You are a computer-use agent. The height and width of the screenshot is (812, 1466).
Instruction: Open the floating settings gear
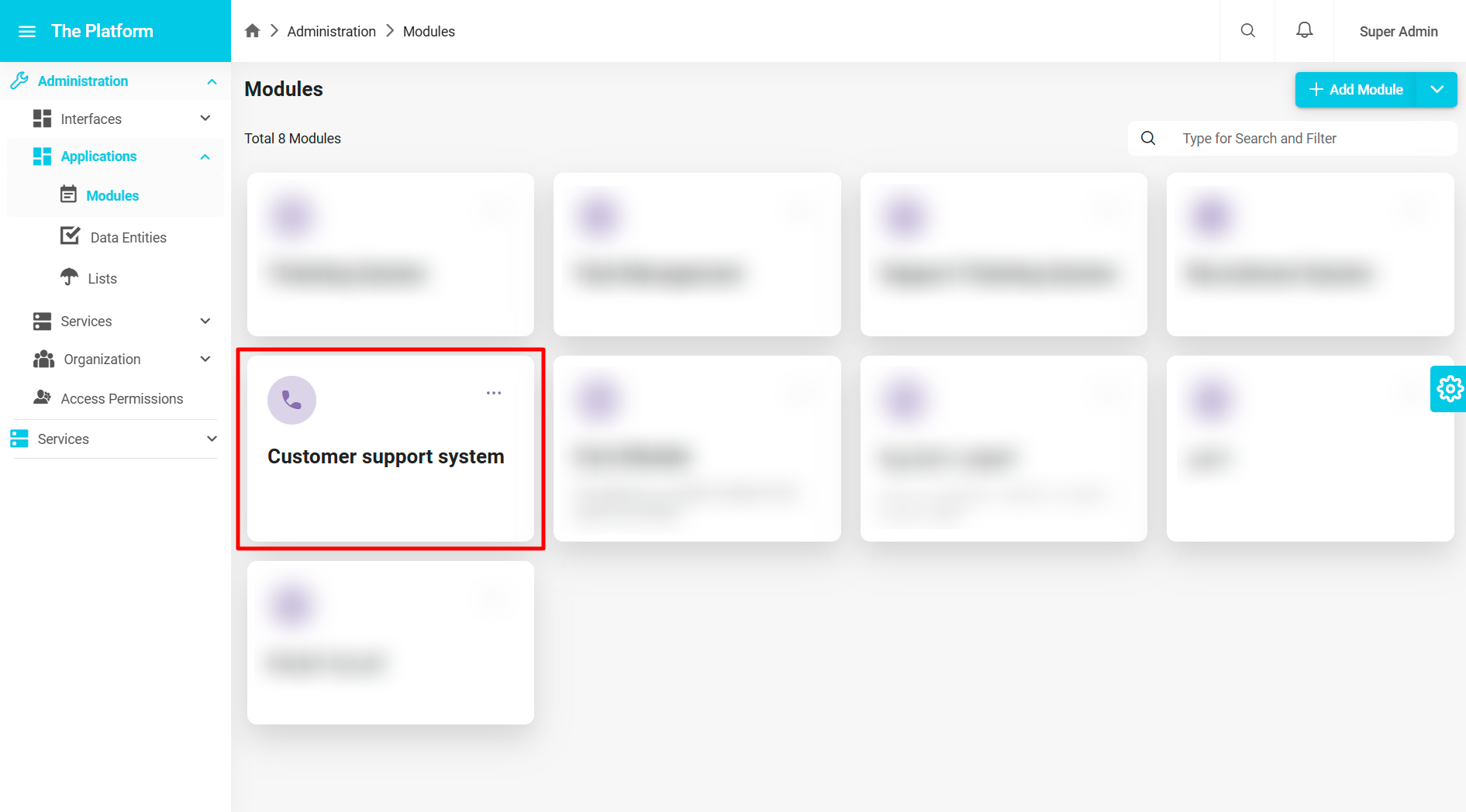pos(1448,388)
